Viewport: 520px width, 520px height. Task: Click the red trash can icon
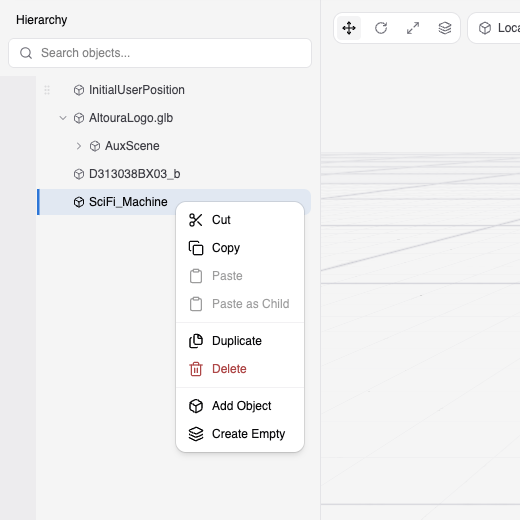196,369
